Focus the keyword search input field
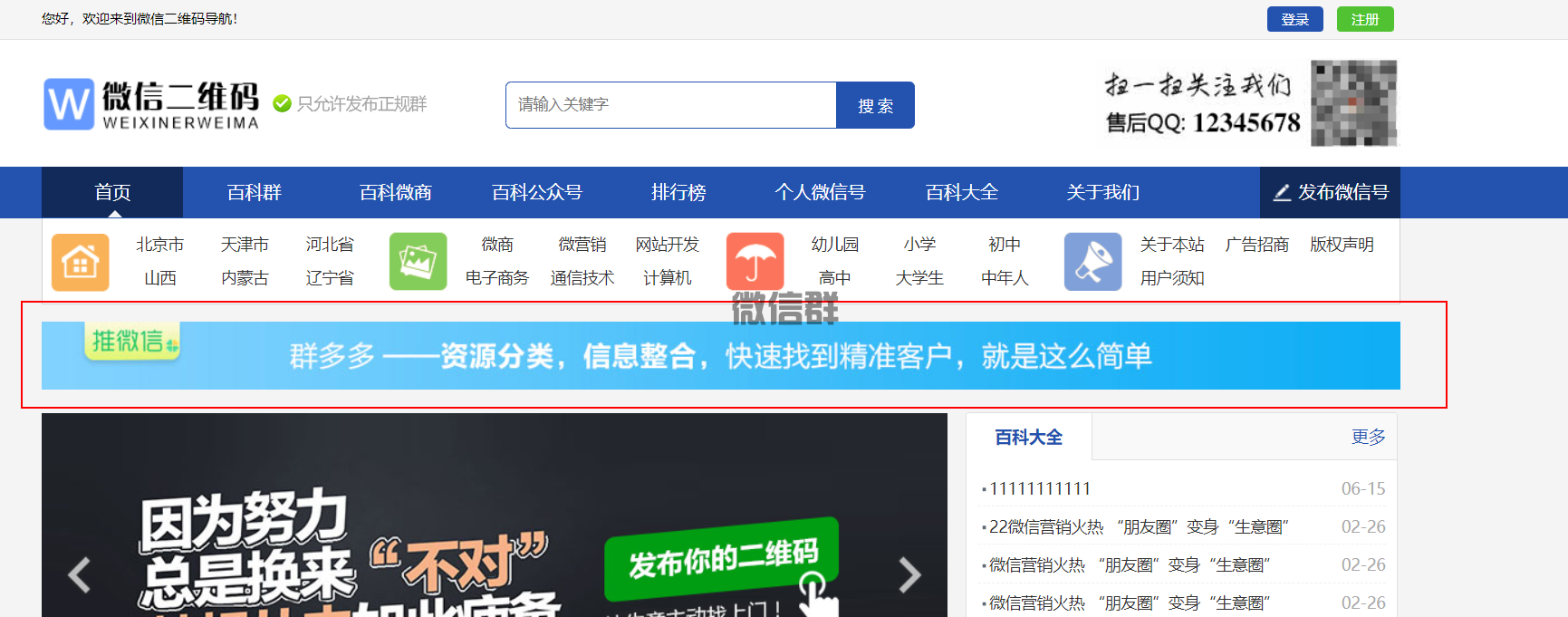This screenshot has height=617, width=1568. tap(670, 105)
